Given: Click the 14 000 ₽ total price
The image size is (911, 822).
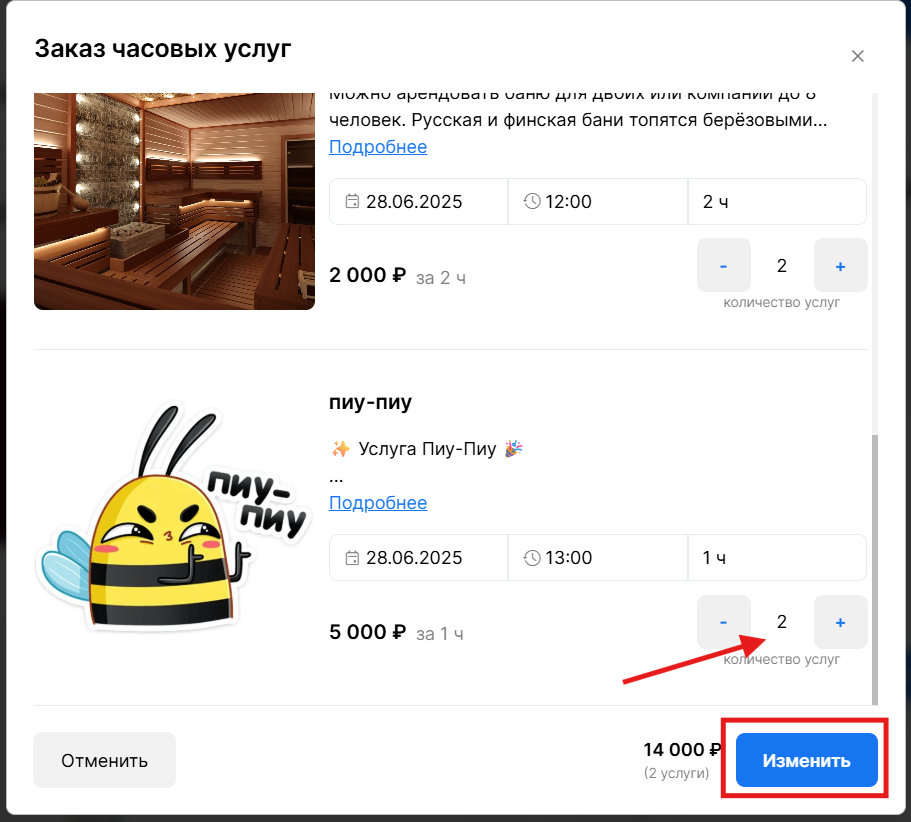Looking at the screenshot, I should coord(682,750).
